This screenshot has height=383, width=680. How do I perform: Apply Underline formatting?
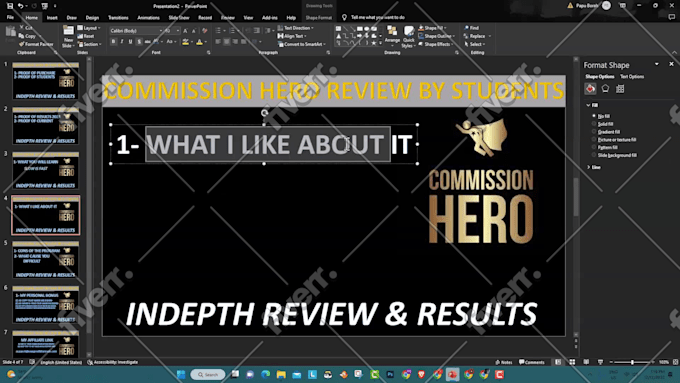(130, 42)
